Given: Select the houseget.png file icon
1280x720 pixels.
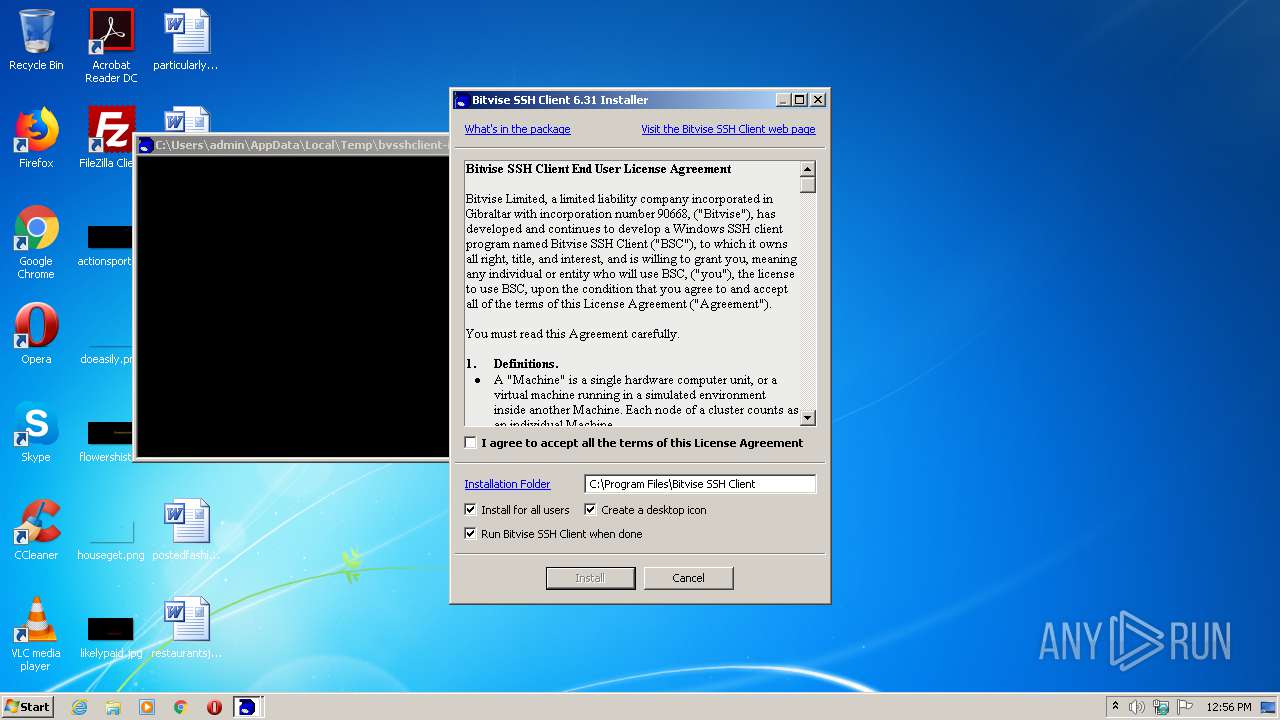Looking at the screenshot, I should pos(111,540).
